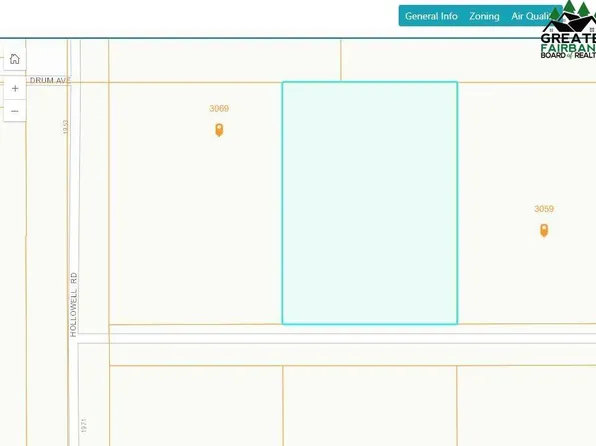The width and height of the screenshot is (596, 446).
Task: Click the 1971 label along Hollowell Rd
Action: [x=84, y=425]
